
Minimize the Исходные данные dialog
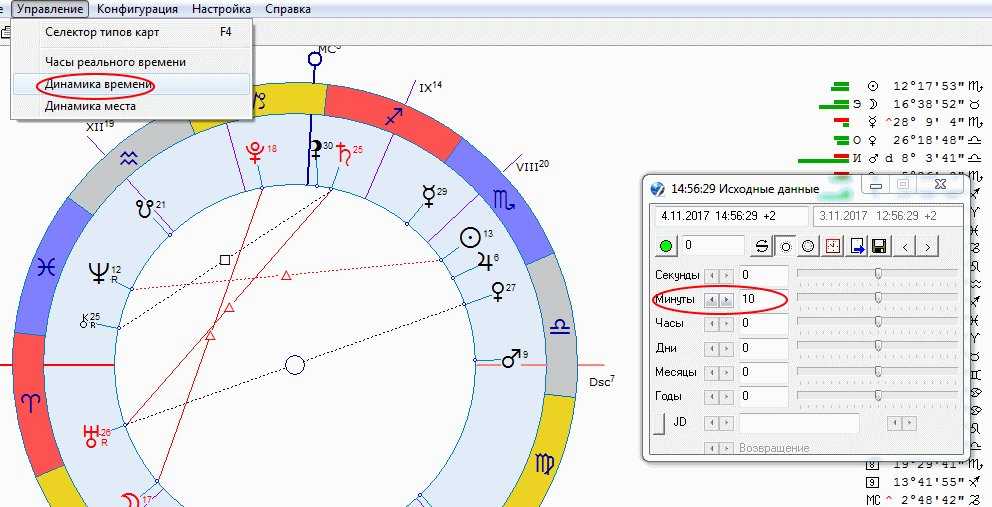click(876, 185)
